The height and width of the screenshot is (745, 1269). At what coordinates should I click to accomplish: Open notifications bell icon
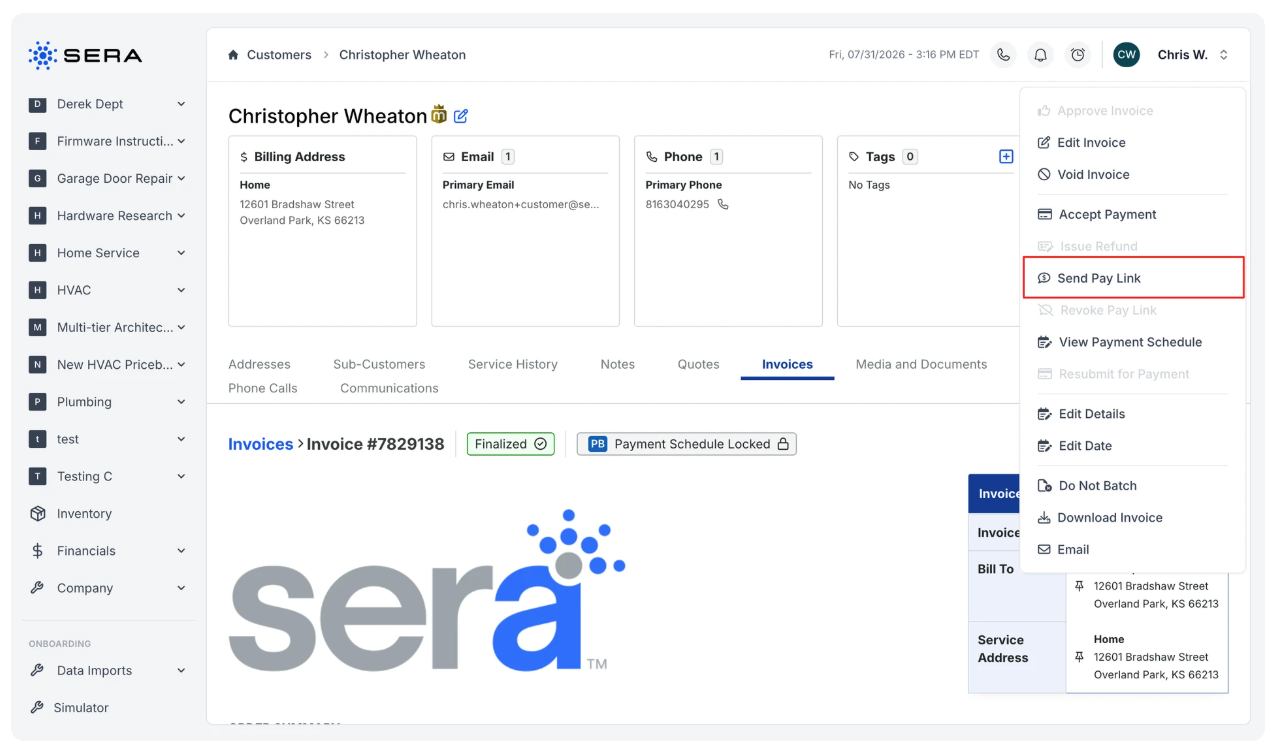click(1041, 55)
